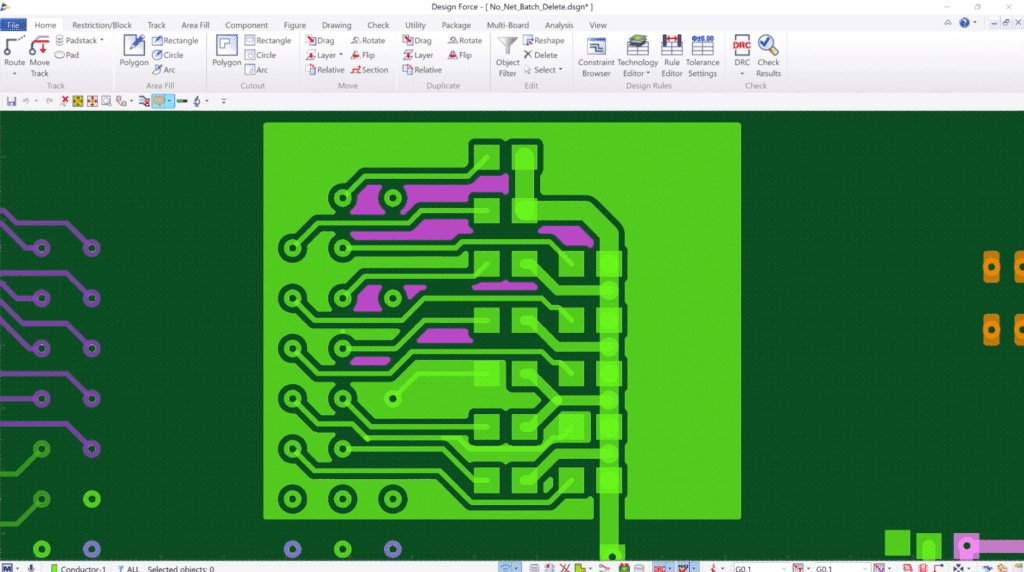Screen dimensions: 1024x572
Task: Select the Area Fill Arc tool
Action: click(x=164, y=69)
